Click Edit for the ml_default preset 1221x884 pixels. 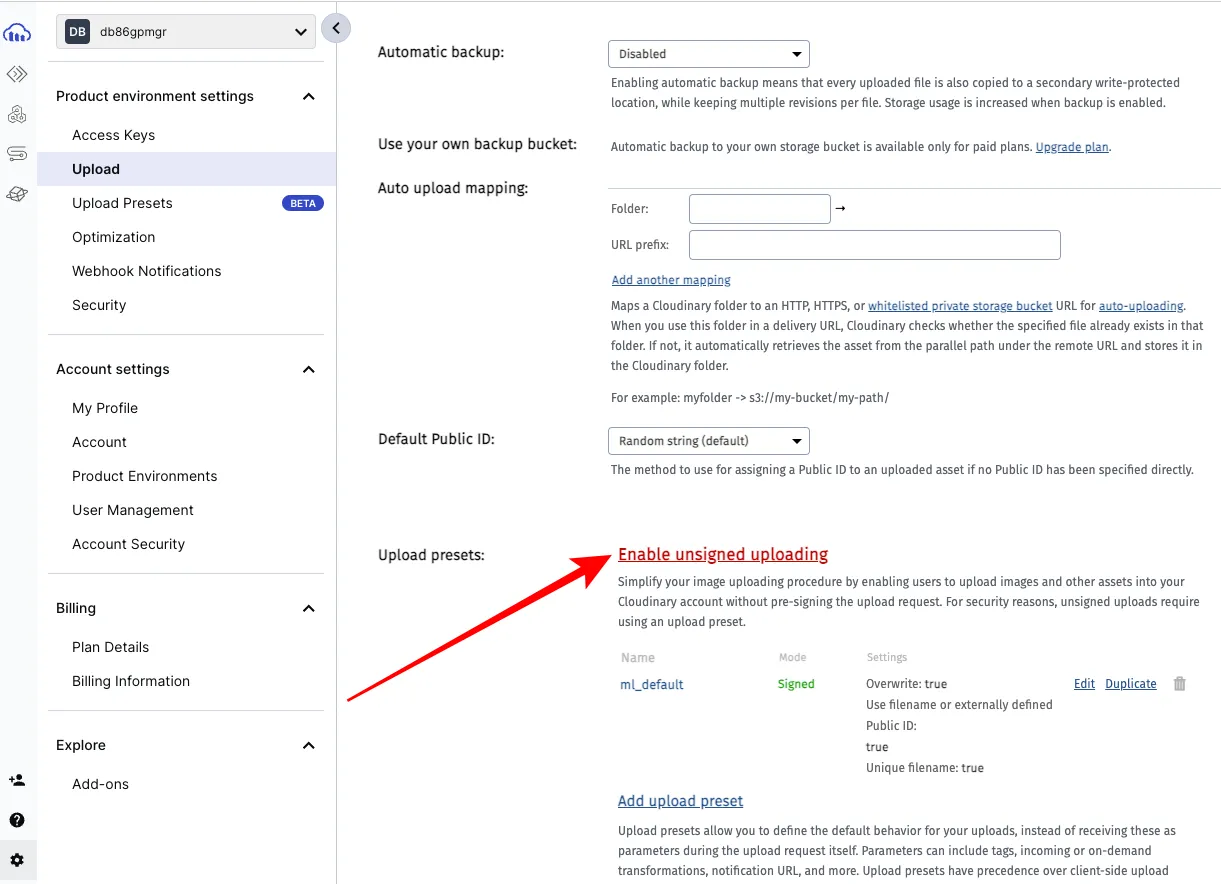[1084, 684]
